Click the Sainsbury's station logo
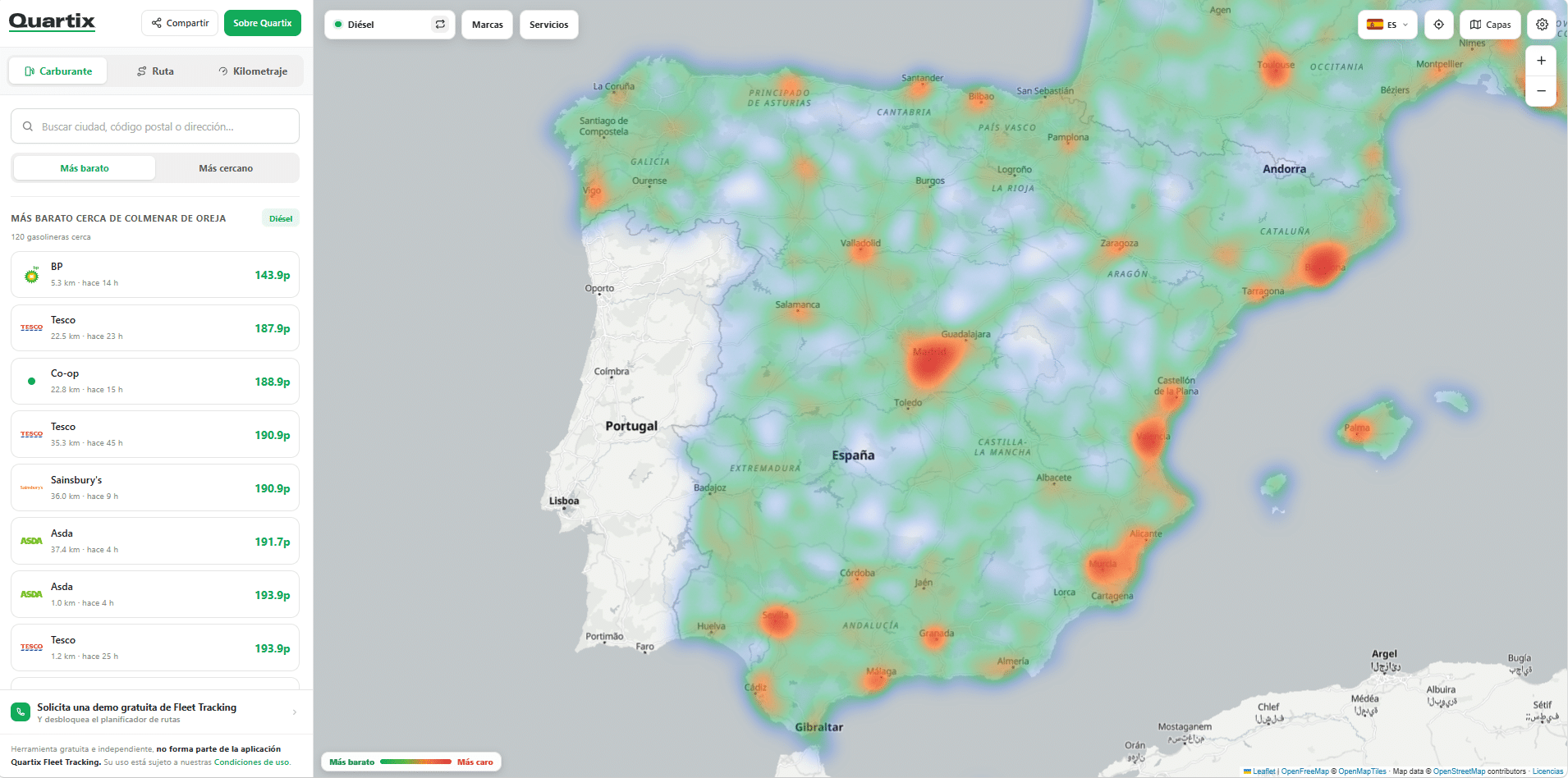The image size is (1568, 778). pyautogui.click(x=31, y=487)
